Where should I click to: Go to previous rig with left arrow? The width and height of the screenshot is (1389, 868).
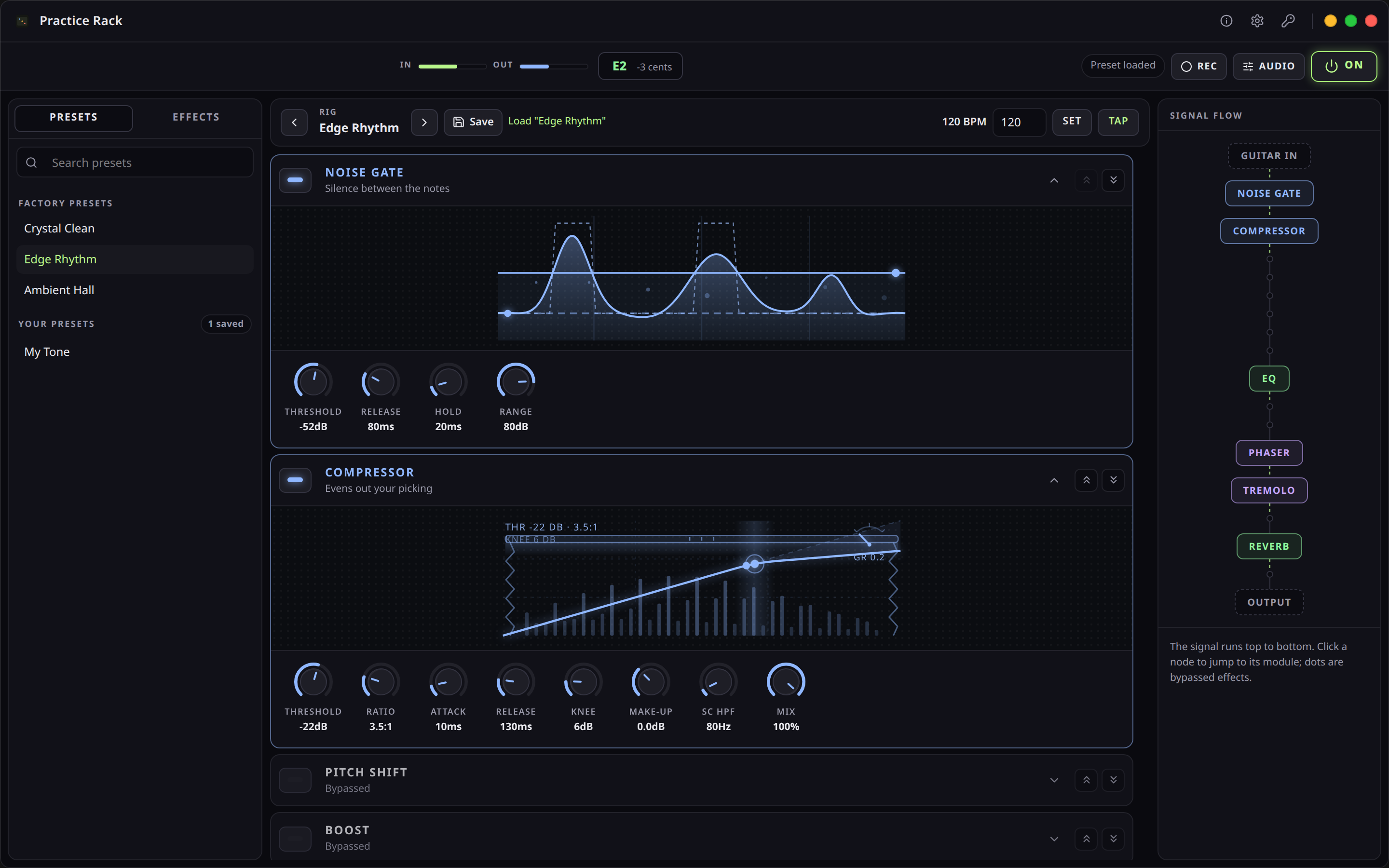[x=295, y=122]
